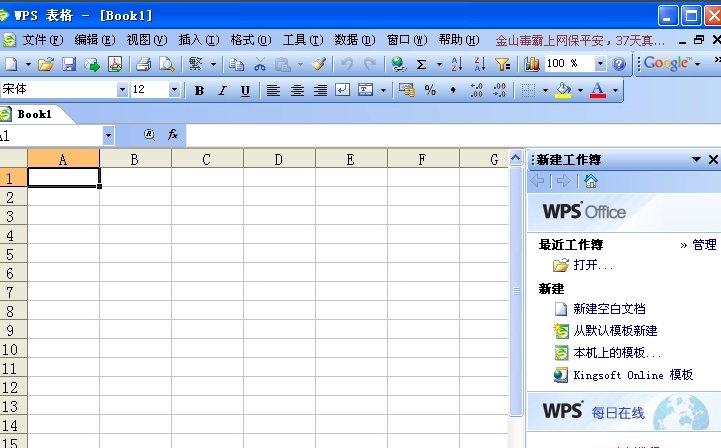The image size is (721, 448).
Task: Toggle the AutoFilter funnel icon
Action: 502,64
